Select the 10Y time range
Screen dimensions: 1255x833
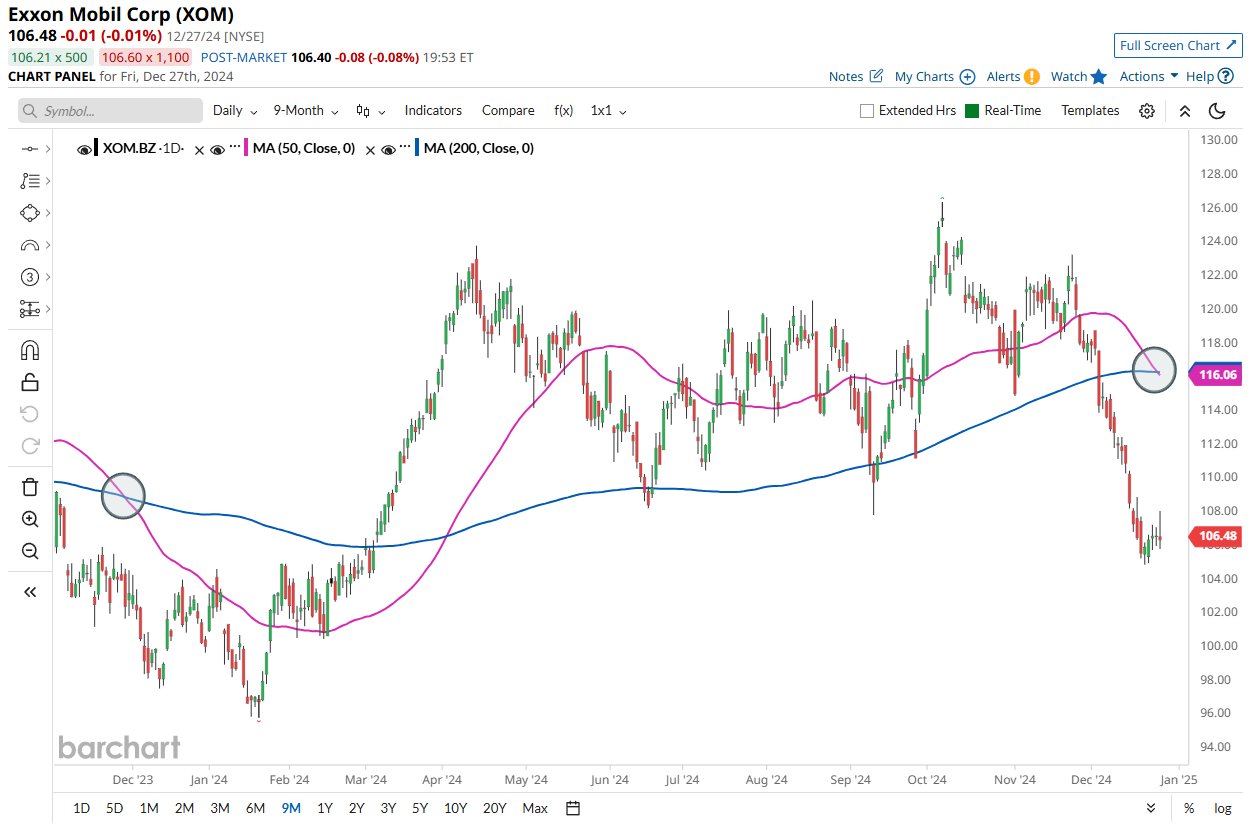coord(455,808)
